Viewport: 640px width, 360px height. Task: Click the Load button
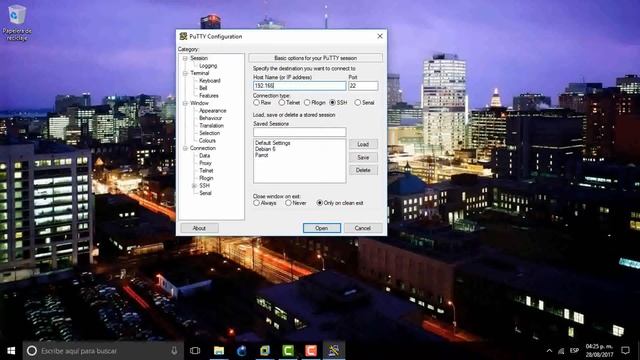[363, 144]
